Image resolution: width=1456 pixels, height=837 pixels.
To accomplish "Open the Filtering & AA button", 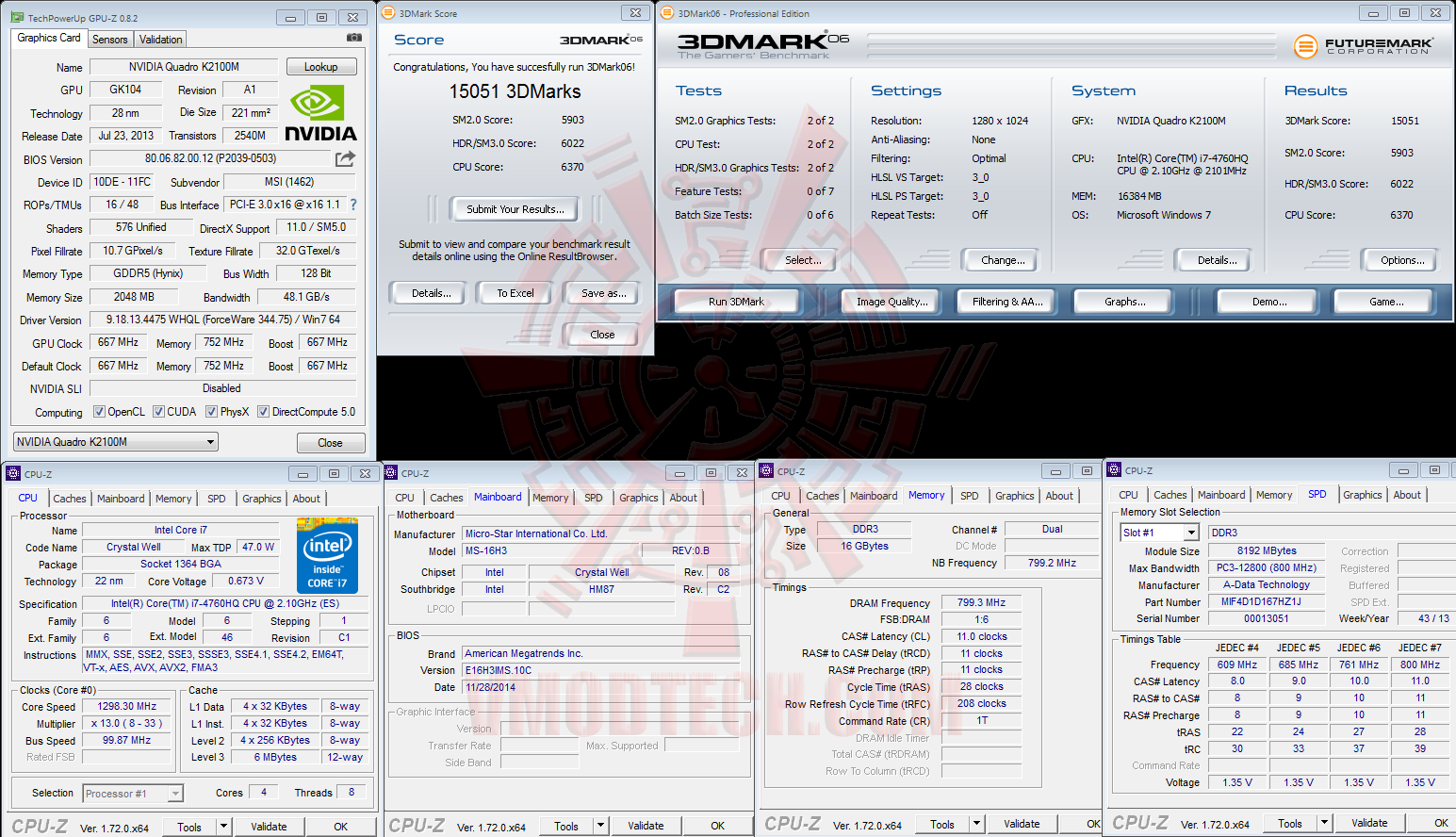I will [x=1008, y=302].
